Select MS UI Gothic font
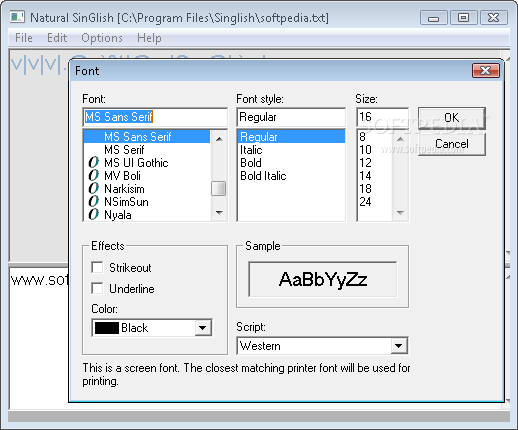The image size is (518, 430). 147,163
